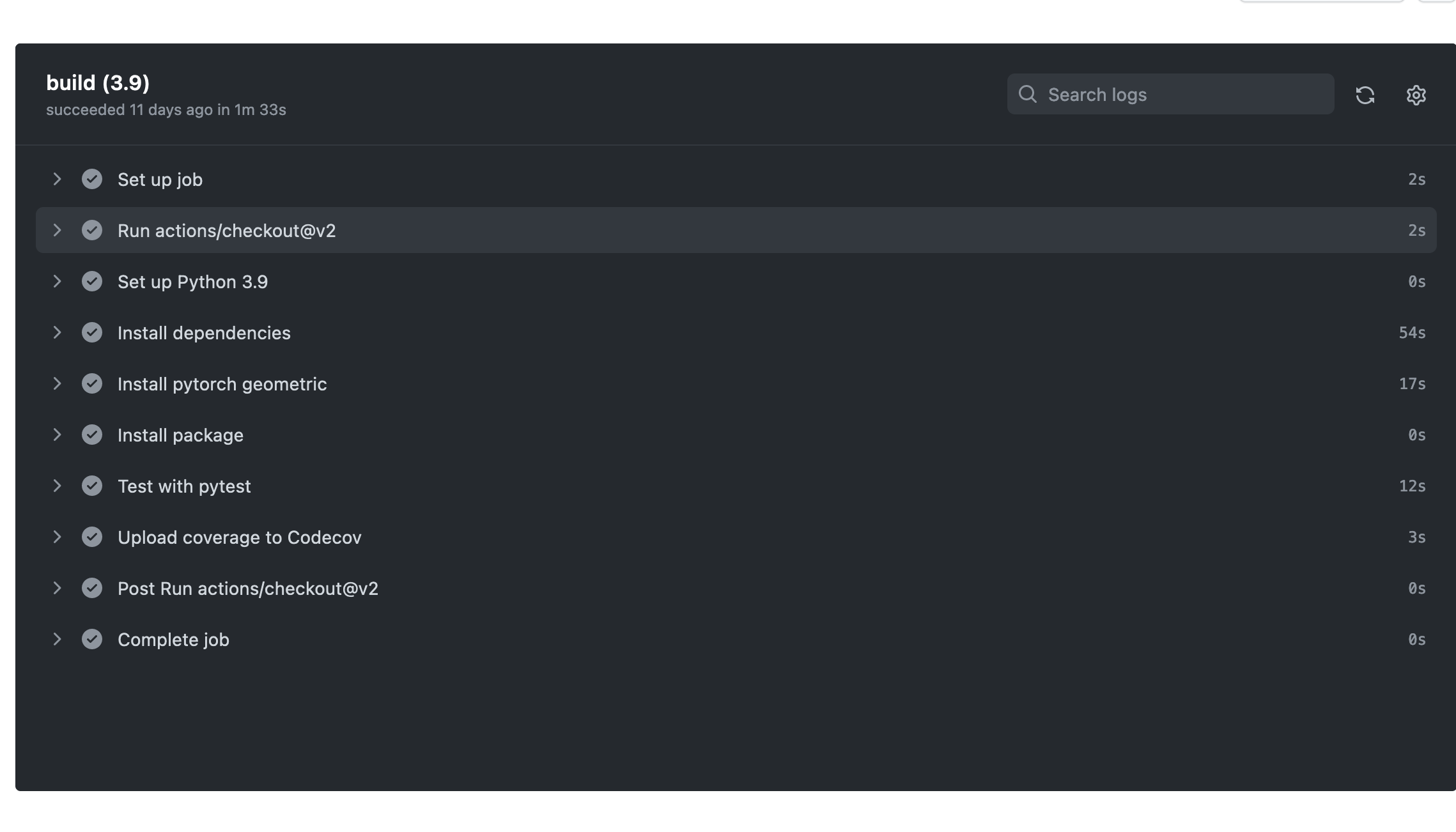Screen dimensions: 1456x832
Task: Expand Post Run actions/checkout@v2 chevron
Action: [57, 588]
